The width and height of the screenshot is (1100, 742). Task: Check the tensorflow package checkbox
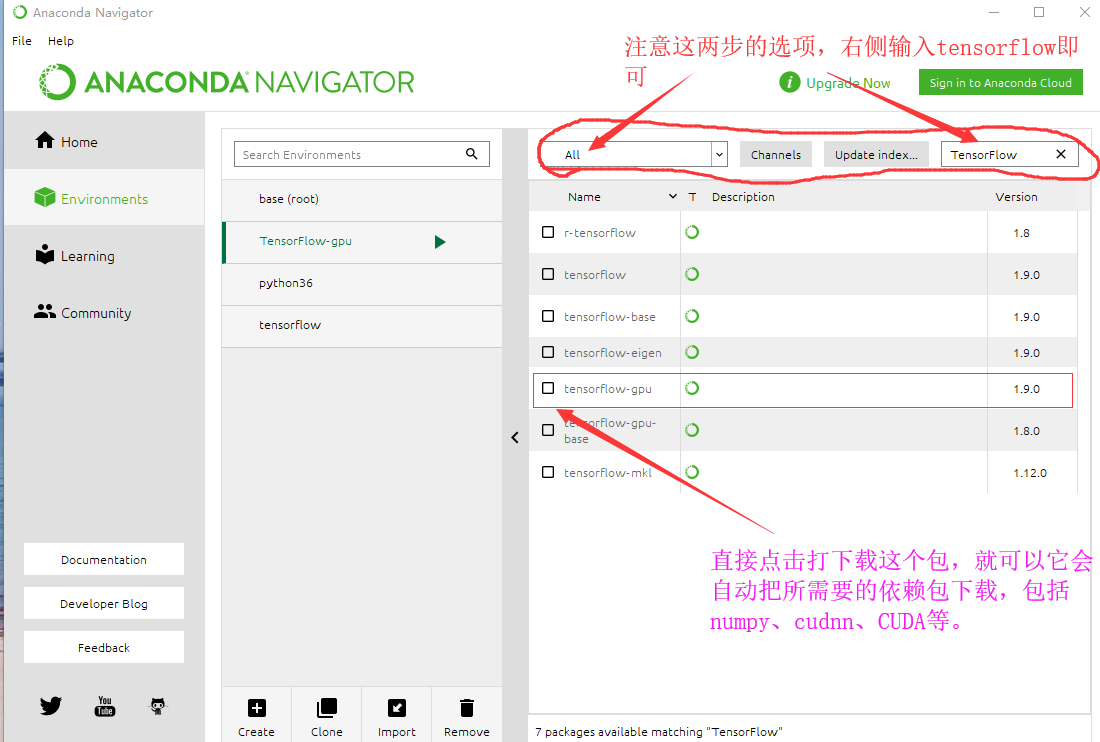click(548, 274)
